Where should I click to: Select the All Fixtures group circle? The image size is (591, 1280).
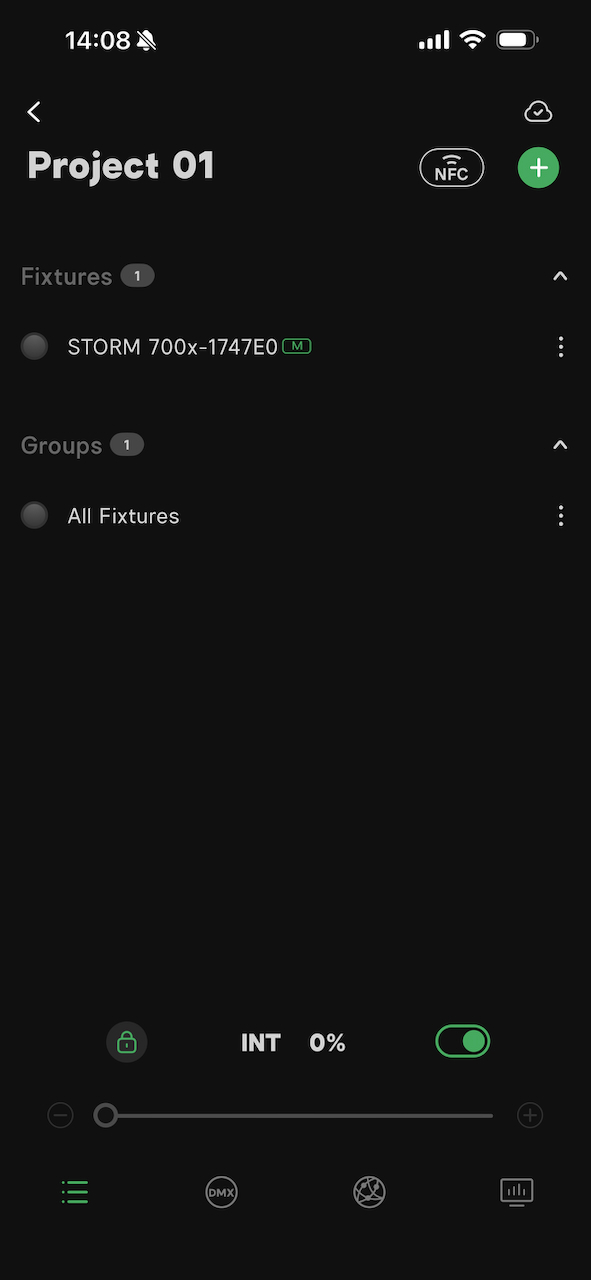(x=34, y=515)
